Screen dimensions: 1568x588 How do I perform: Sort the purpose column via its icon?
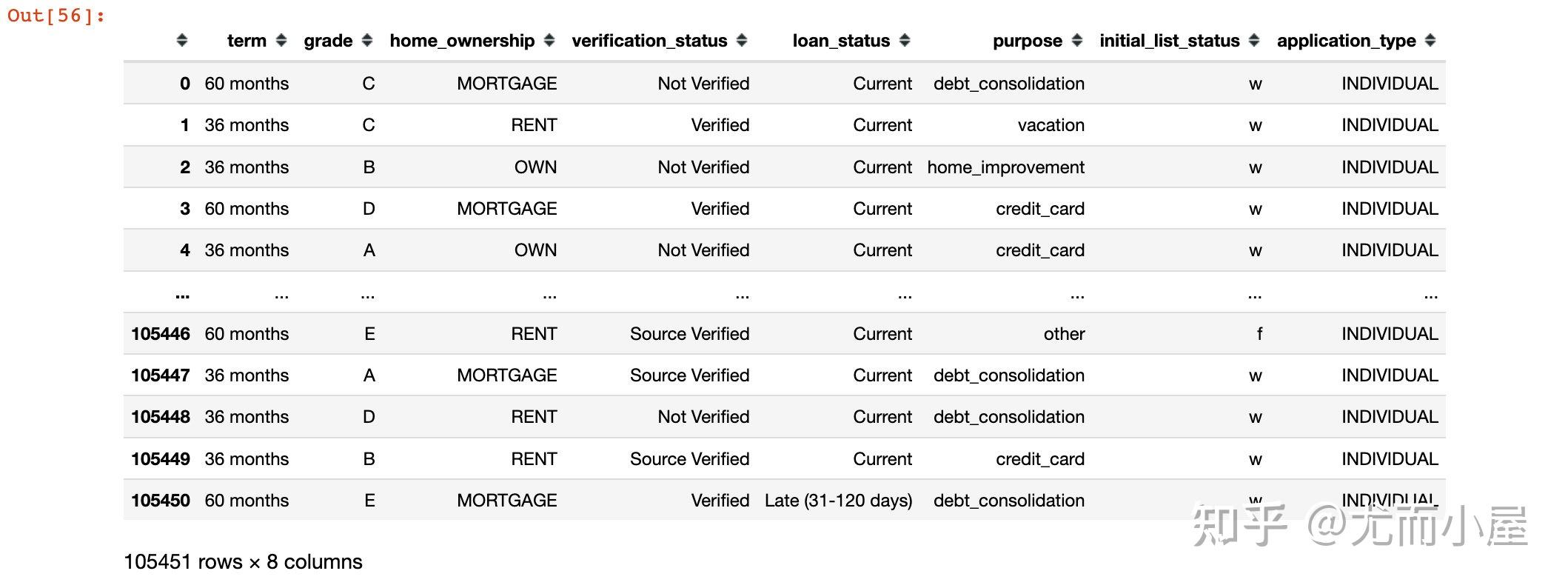1076,41
